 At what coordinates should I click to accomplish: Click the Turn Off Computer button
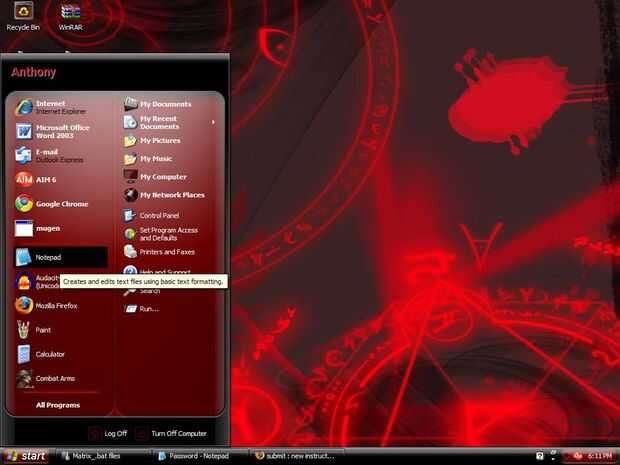[171, 433]
